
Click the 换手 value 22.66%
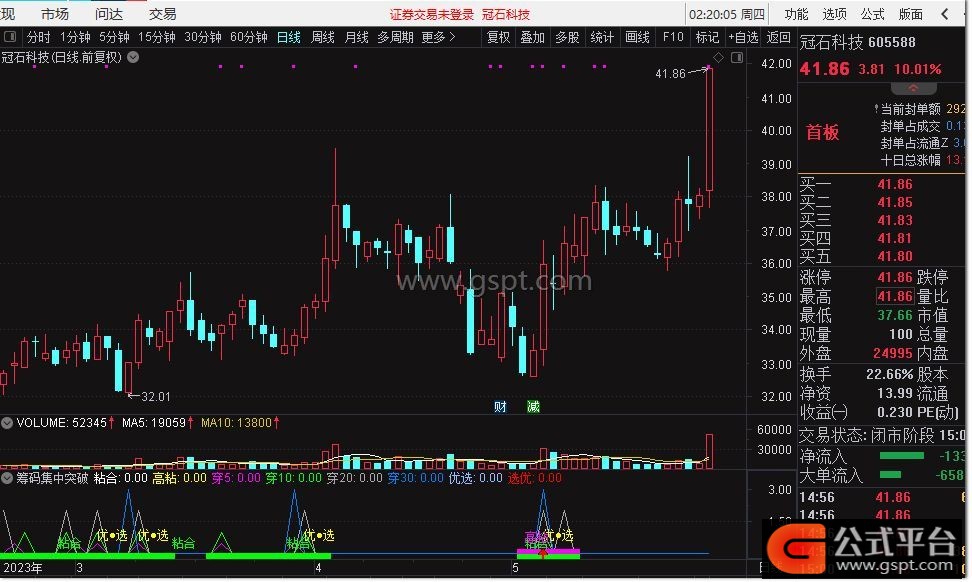tap(890, 374)
